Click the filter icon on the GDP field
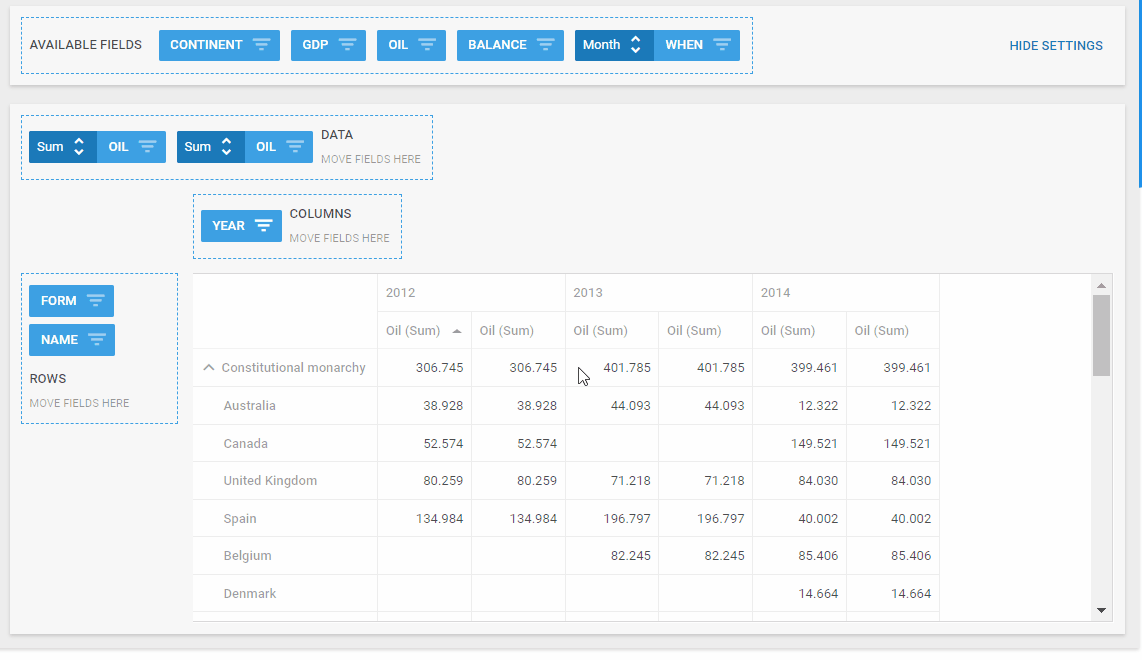Viewport: 1142px width, 660px height. (x=347, y=45)
